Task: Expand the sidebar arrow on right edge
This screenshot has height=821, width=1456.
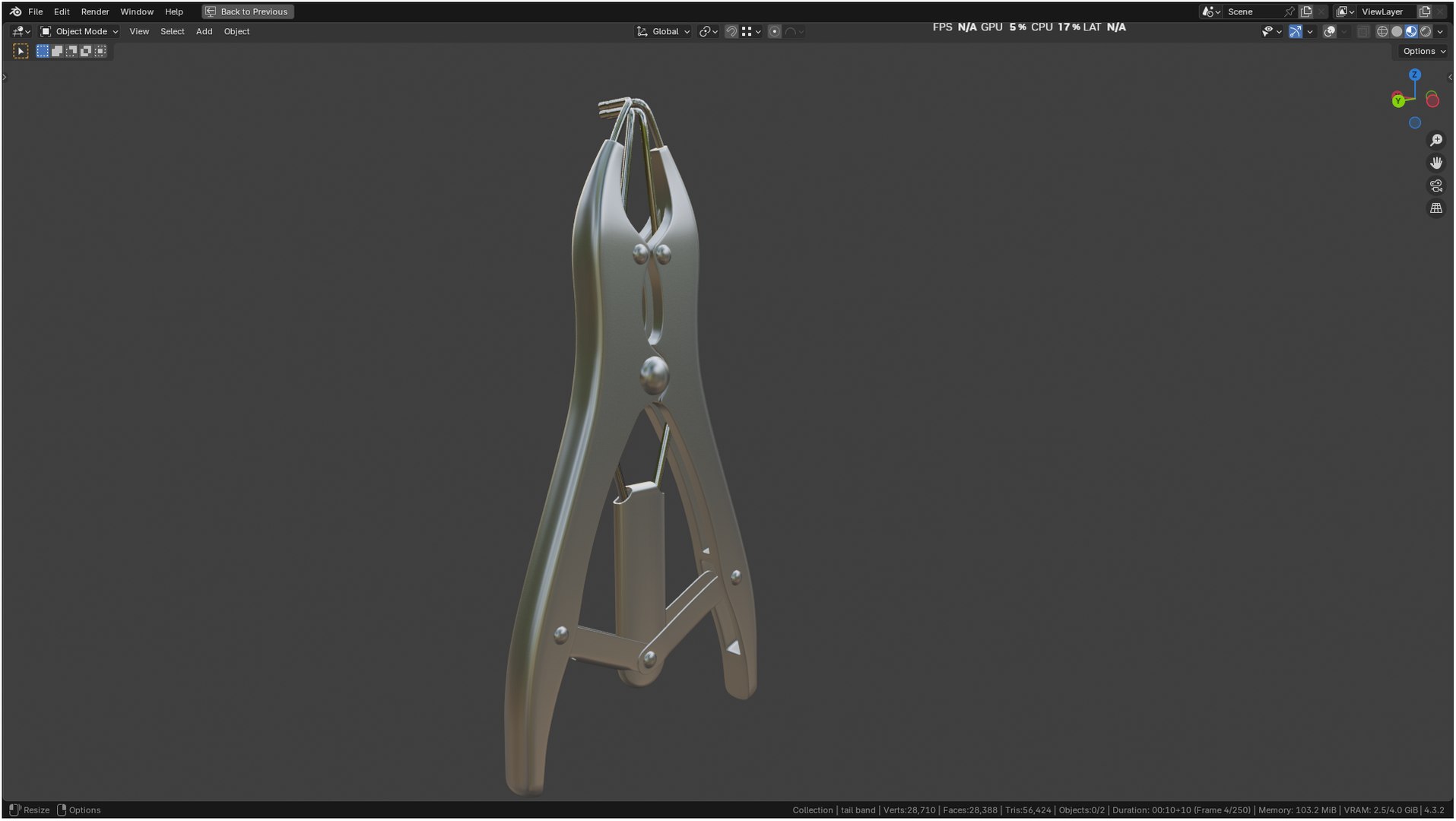Action: point(1451,77)
